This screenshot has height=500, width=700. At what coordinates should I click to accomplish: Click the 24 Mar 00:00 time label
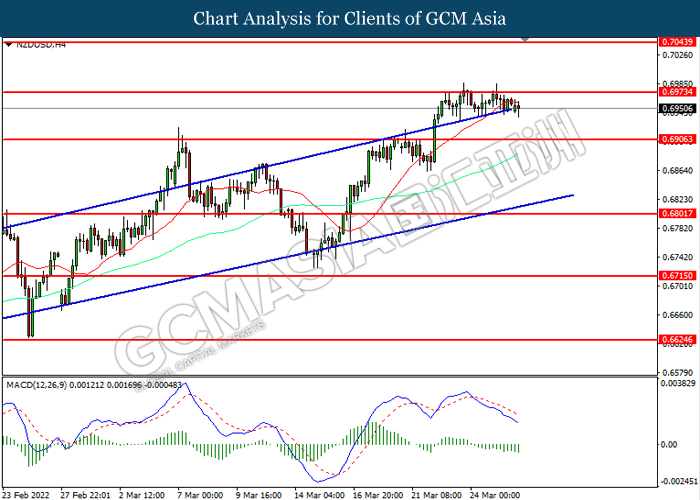point(495,495)
